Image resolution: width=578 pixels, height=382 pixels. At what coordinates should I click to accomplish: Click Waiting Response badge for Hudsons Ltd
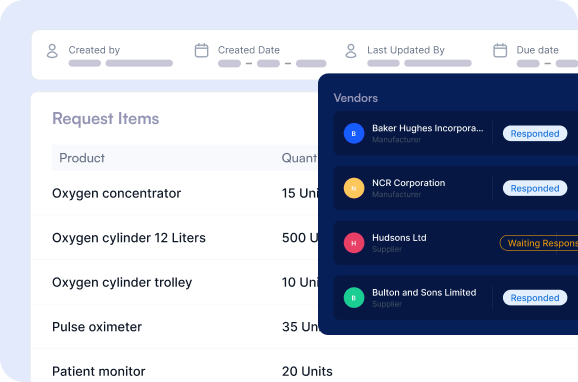[x=539, y=243]
